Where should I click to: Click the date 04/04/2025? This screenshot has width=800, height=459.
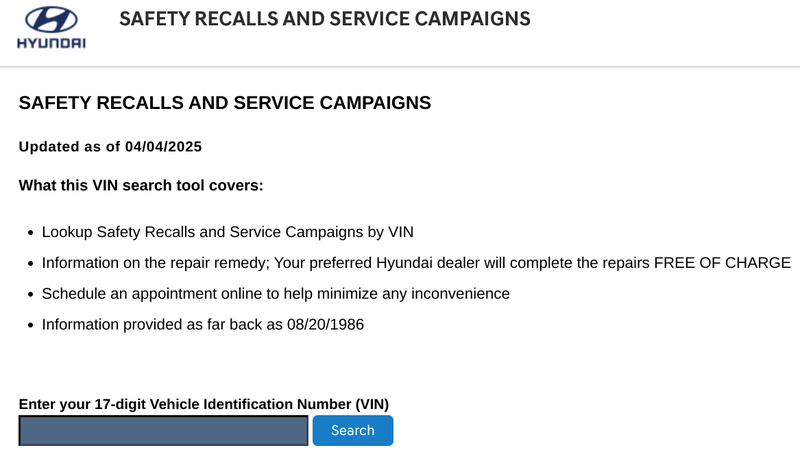[x=163, y=147]
